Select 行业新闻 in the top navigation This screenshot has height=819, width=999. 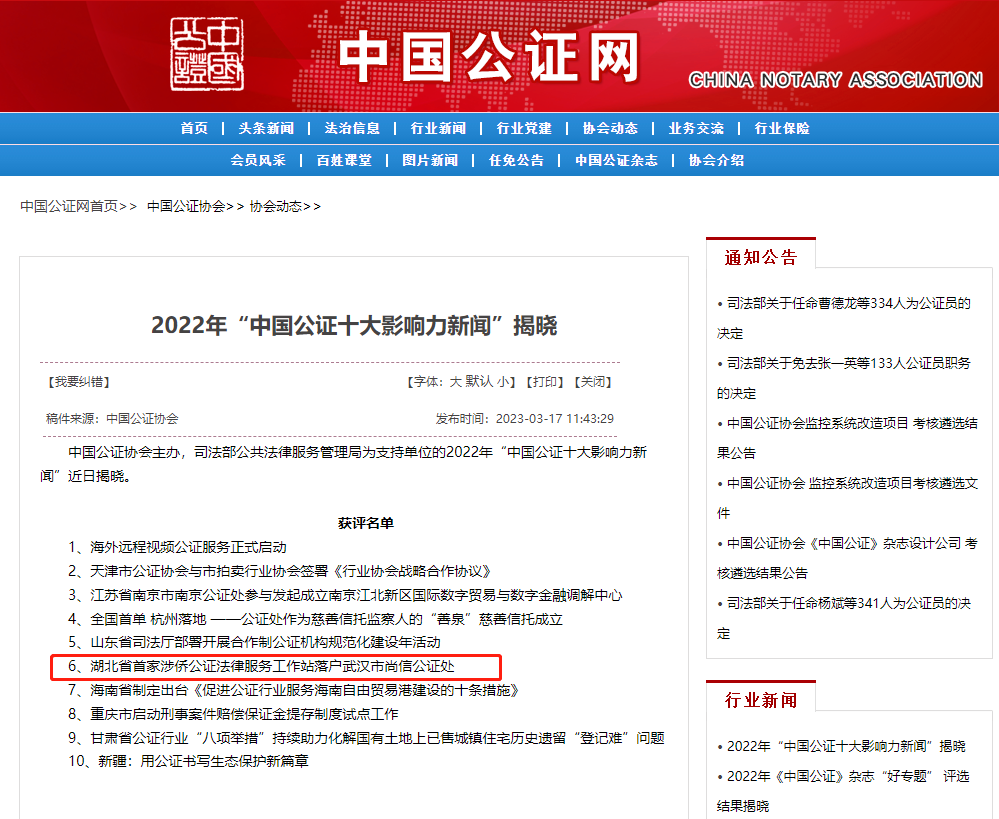coord(438,128)
